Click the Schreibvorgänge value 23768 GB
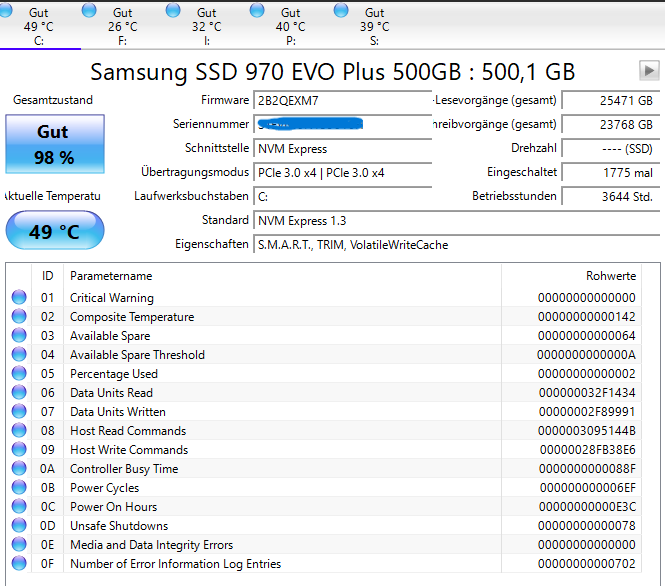Viewport: 665px width, 586px height. click(611, 125)
